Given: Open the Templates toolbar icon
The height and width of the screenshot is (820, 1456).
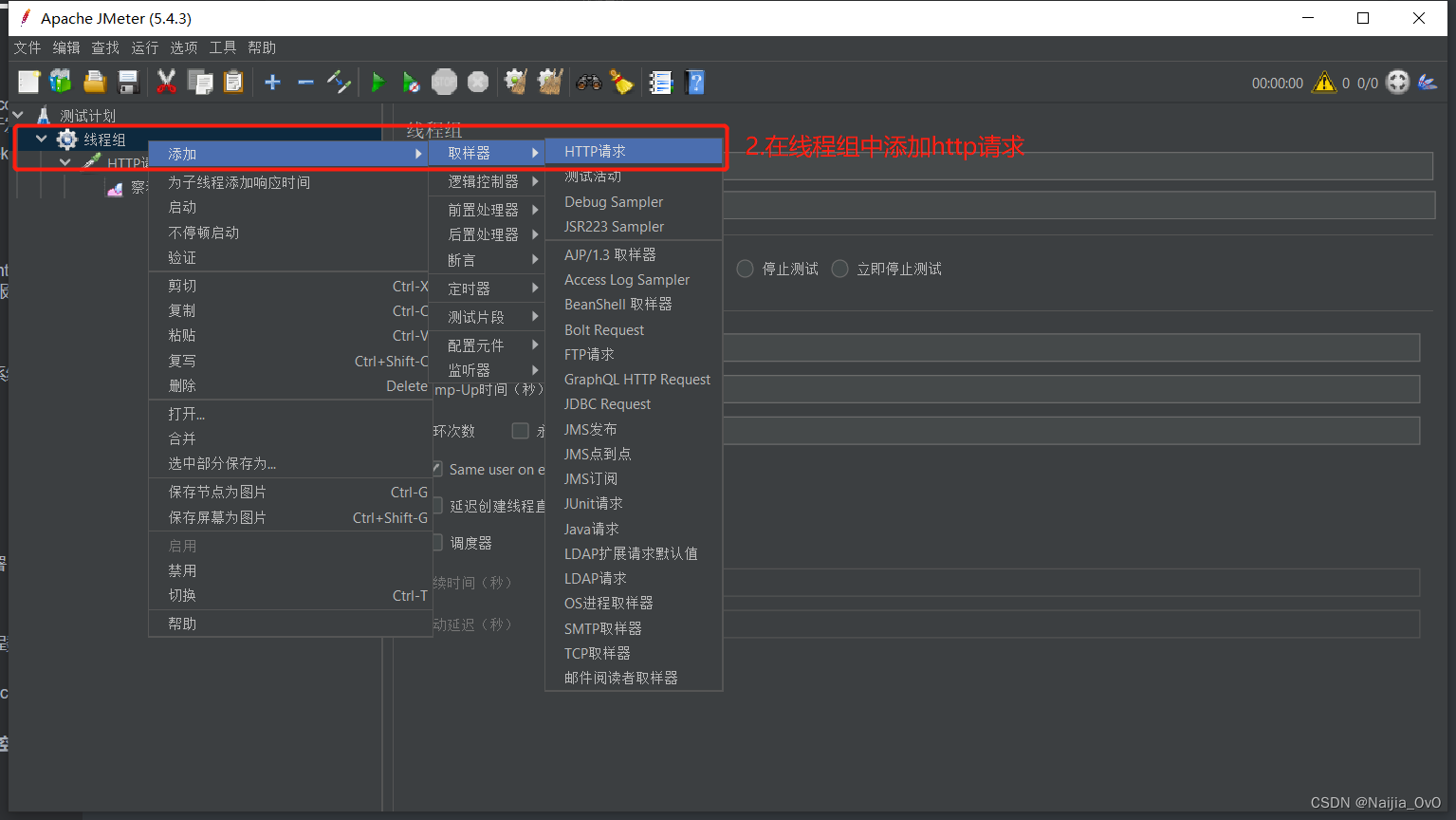Looking at the screenshot, I should coord(61,83).
